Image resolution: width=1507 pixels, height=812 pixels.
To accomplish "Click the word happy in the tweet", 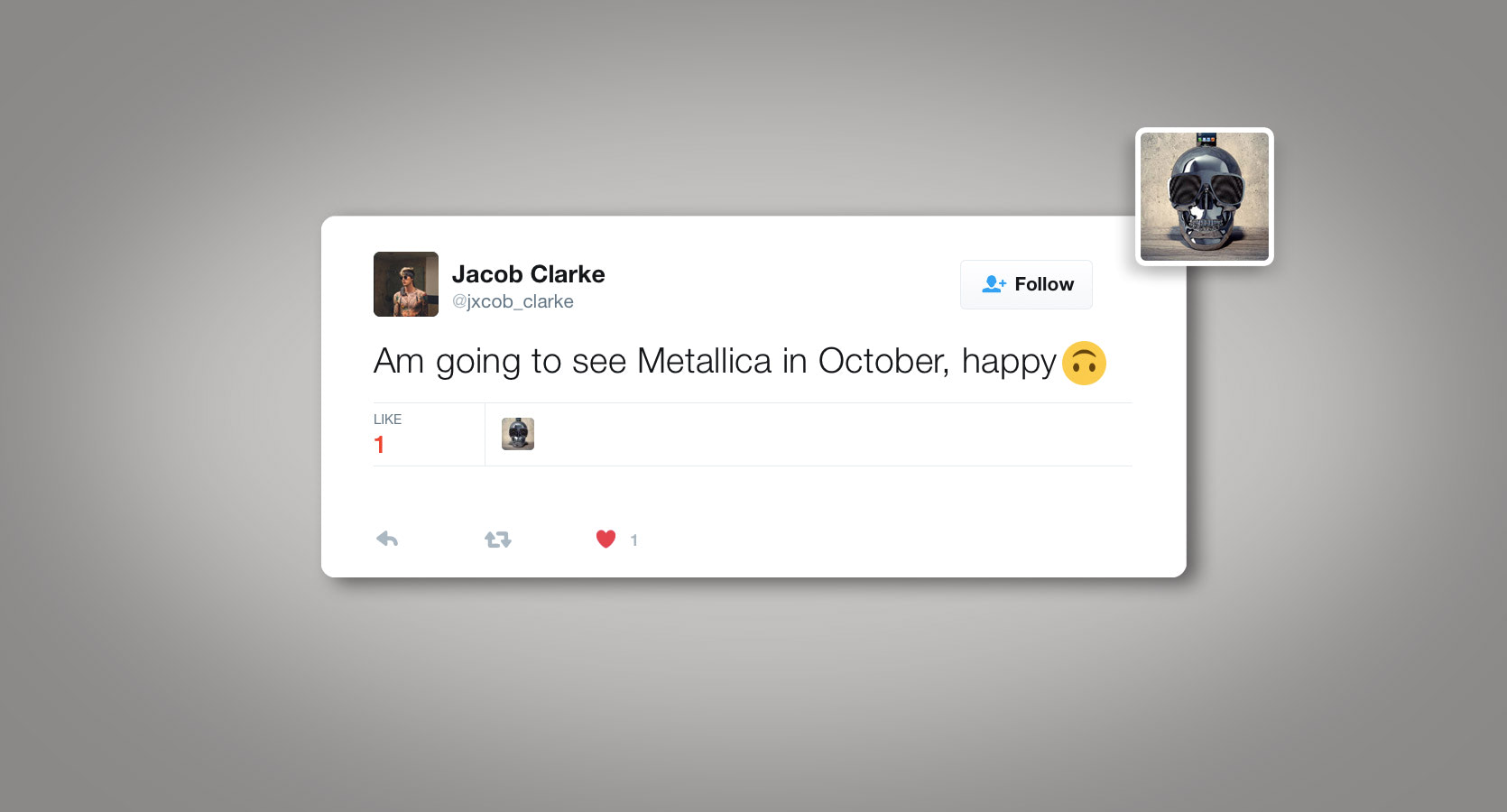I will (x=1008, y=362).
